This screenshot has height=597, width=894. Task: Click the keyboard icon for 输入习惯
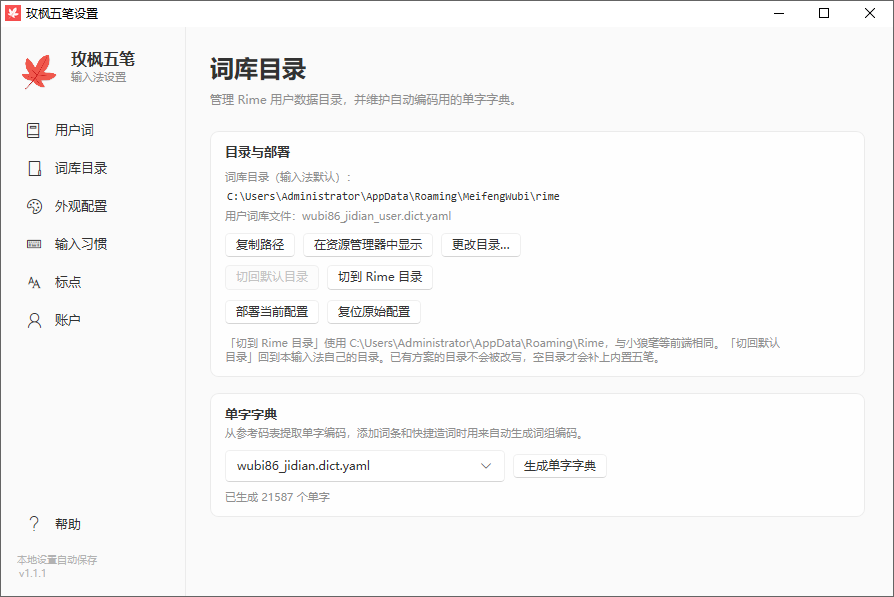point(34,244)
